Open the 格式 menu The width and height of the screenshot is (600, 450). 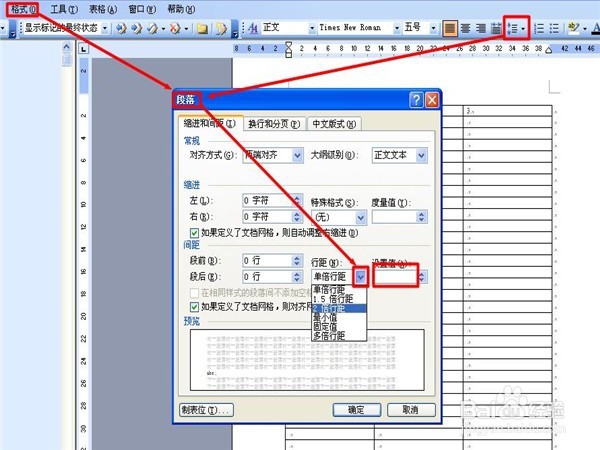click(x=24, y=9)
